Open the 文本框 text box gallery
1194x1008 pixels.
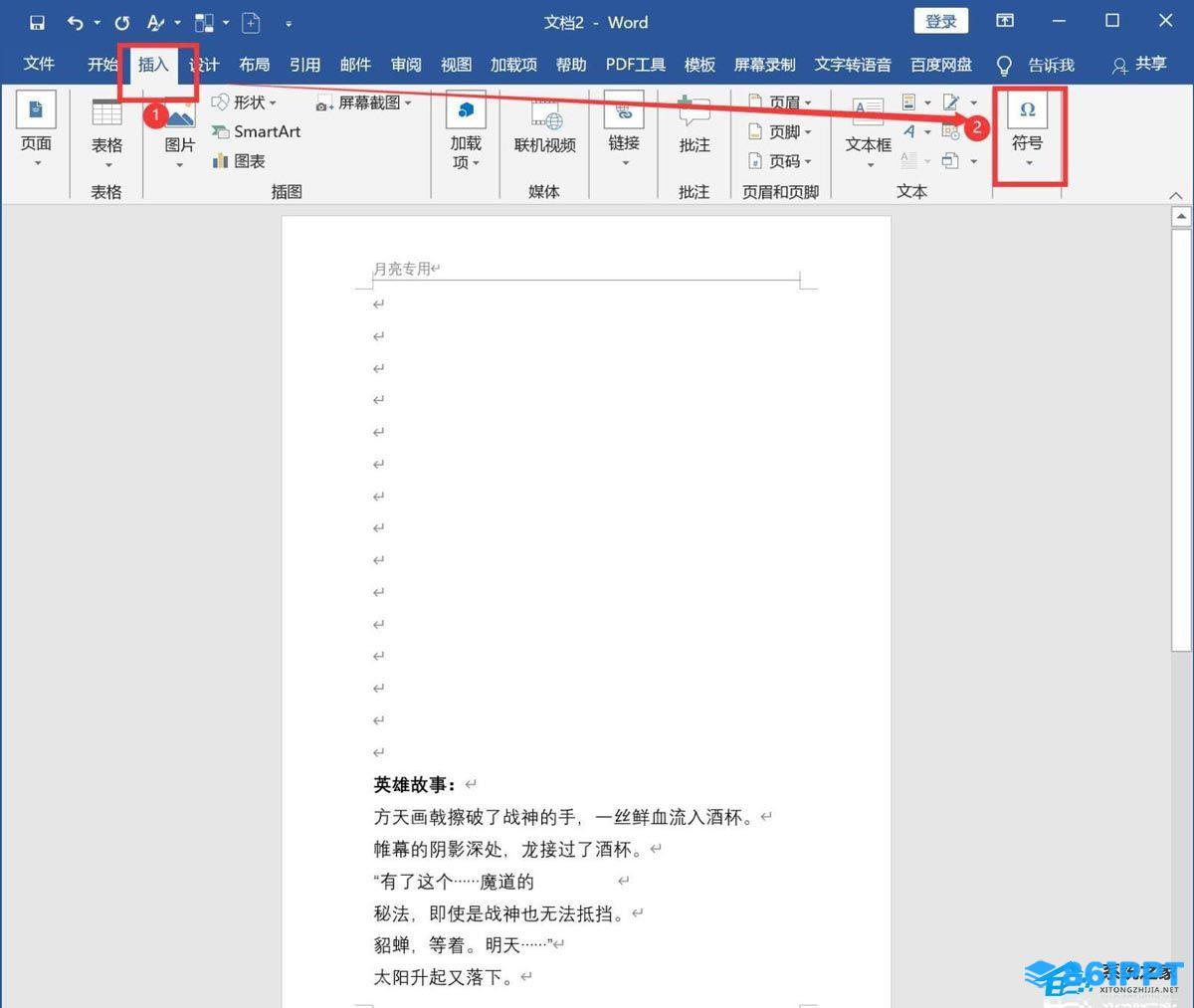point(869,131)
